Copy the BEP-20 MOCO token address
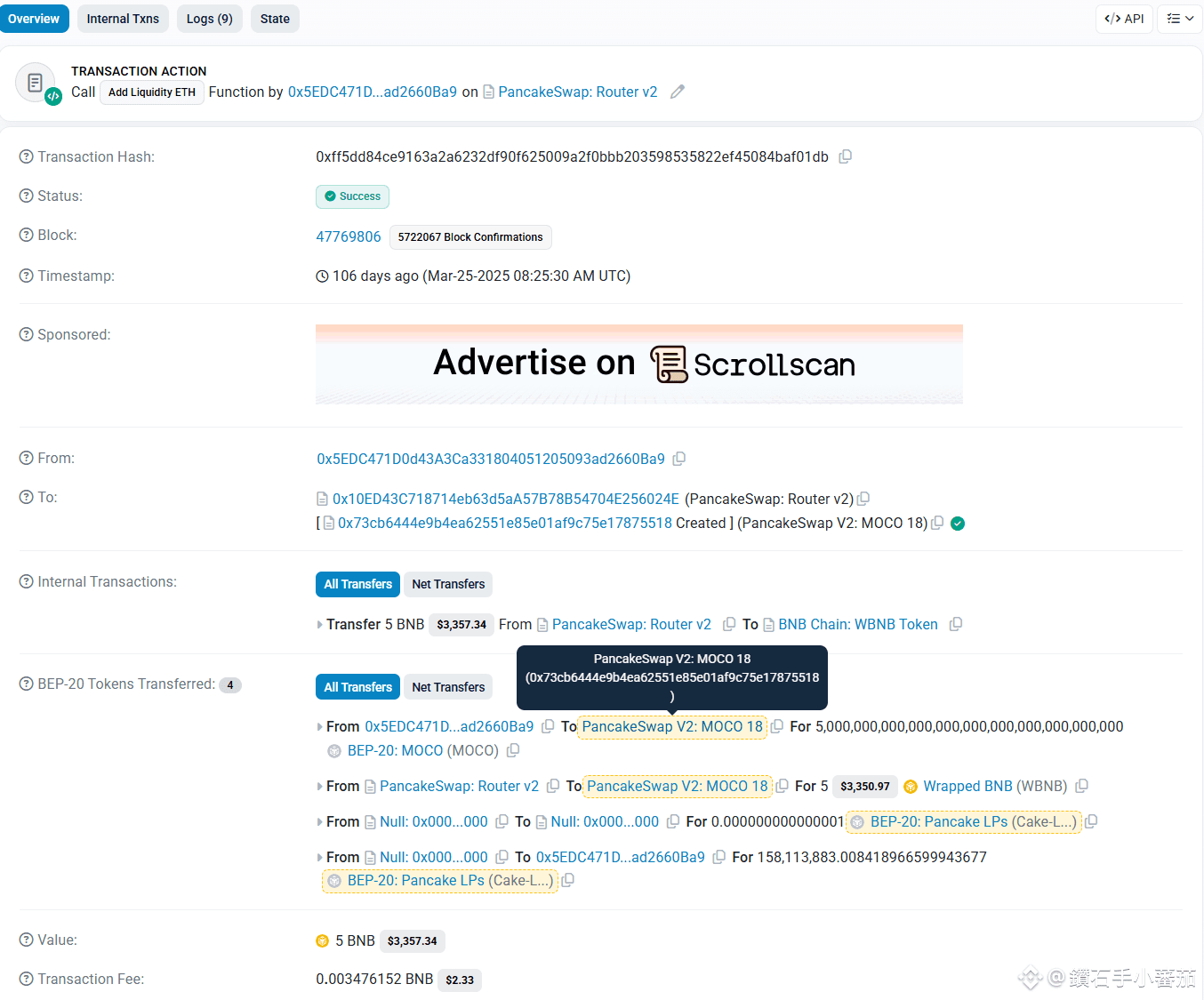 tap(513, 750)
